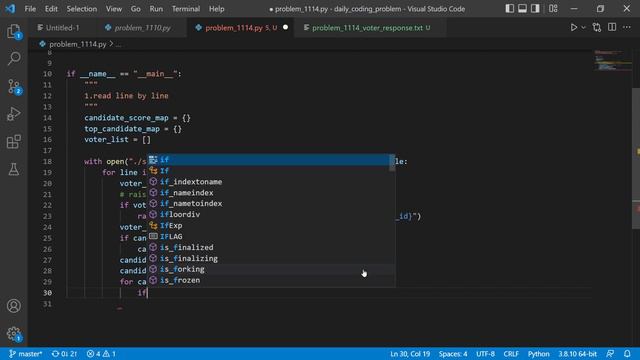This screenshot has height=360, width=640.
Task: Click the suggestion list scrollbar
Action: tap(392, 163)
